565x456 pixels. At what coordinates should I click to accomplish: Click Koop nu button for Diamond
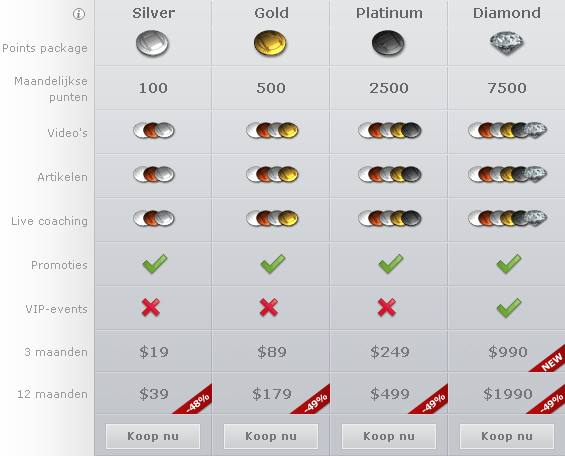tap(507, 436)
